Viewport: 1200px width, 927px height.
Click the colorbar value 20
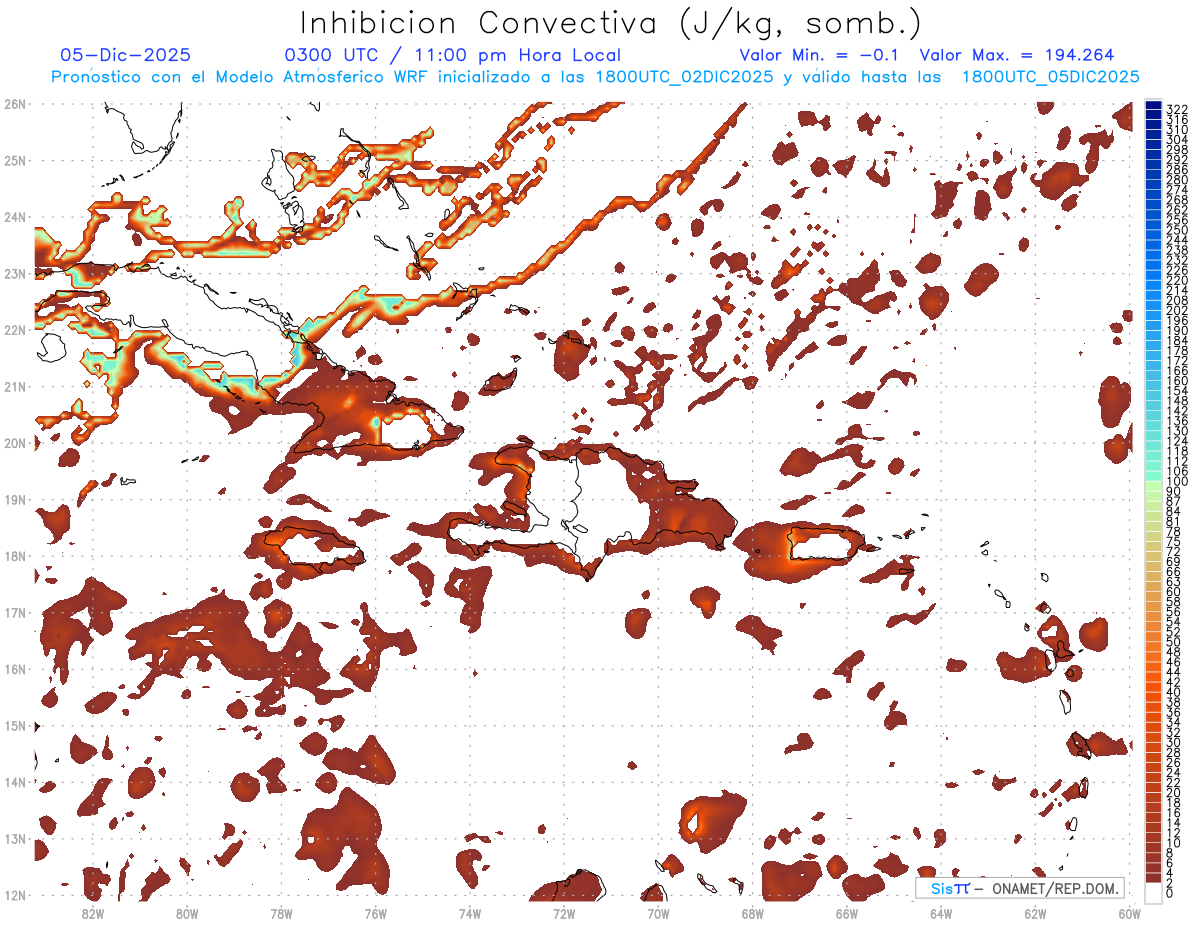point(1174,793)
